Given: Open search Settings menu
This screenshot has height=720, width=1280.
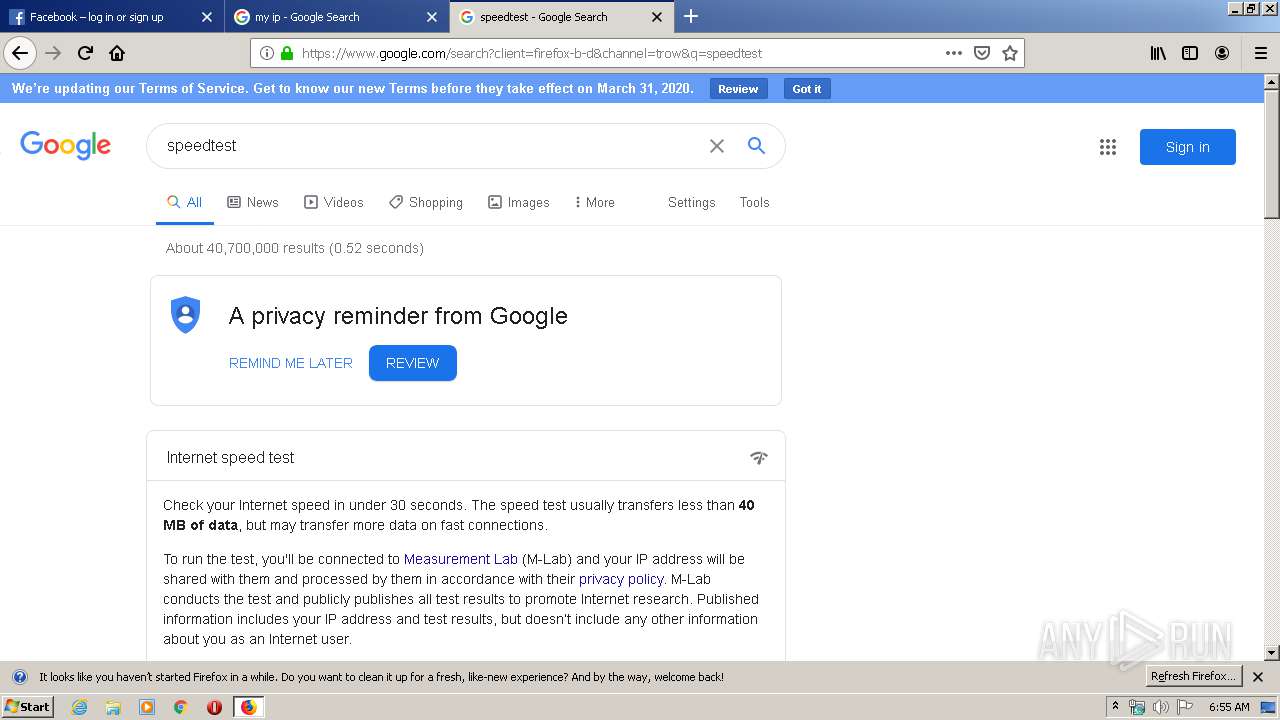Looking at the screenshot, I should coord(692,202).
